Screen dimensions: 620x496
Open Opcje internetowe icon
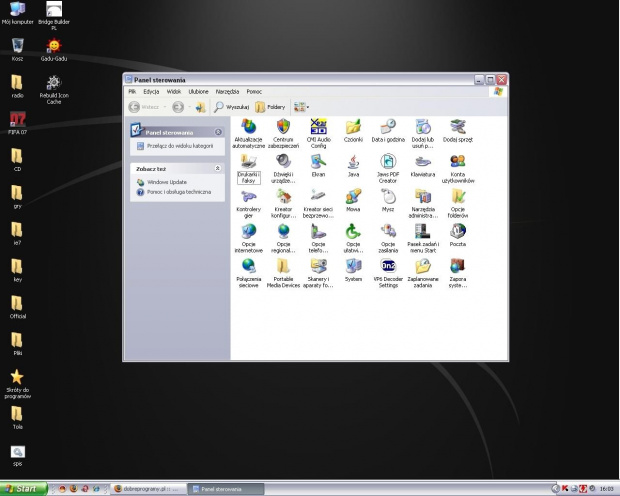pyautogui.click(x=248, y=238)
